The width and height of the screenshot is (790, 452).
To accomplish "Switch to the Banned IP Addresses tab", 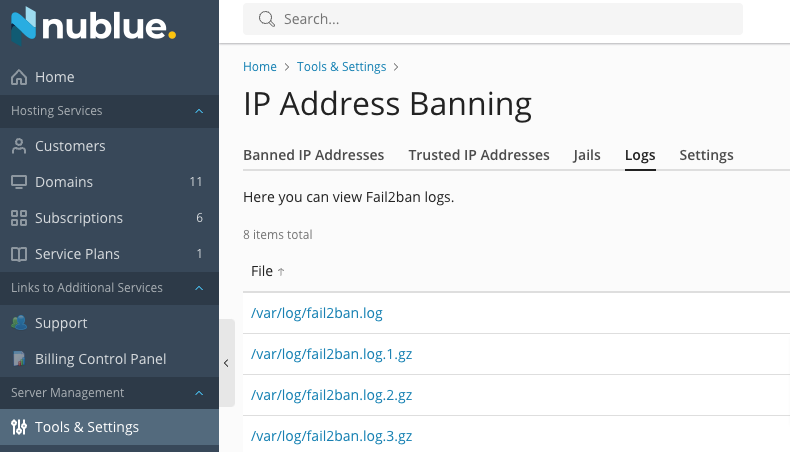I will pos(313,155).
